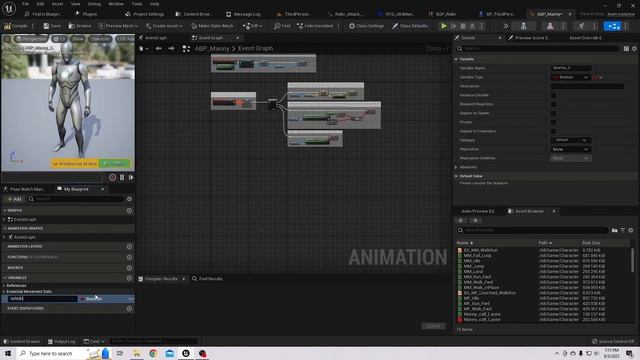Open the Find Results tab
Screen dimensions: 640x360
(x=207, y=279)
